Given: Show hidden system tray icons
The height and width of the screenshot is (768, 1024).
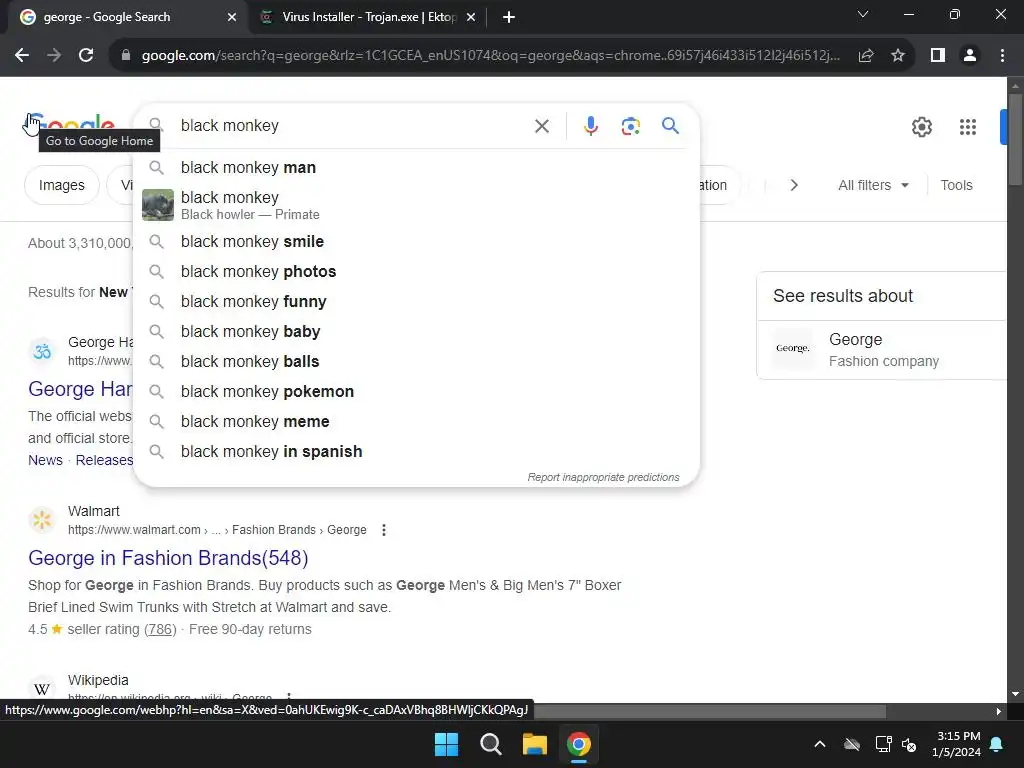Looking at the screenshot, I should [820, 744].
